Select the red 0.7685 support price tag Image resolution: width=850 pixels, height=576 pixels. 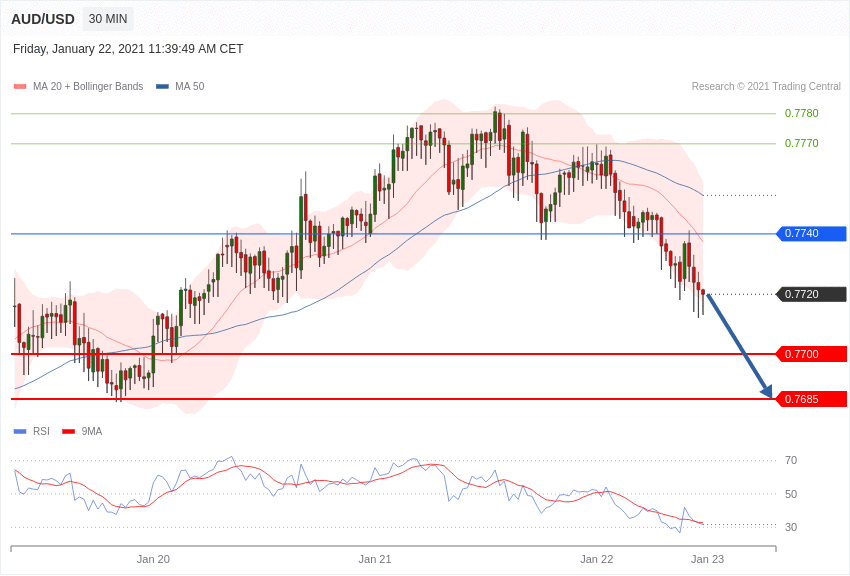(812, 399)
